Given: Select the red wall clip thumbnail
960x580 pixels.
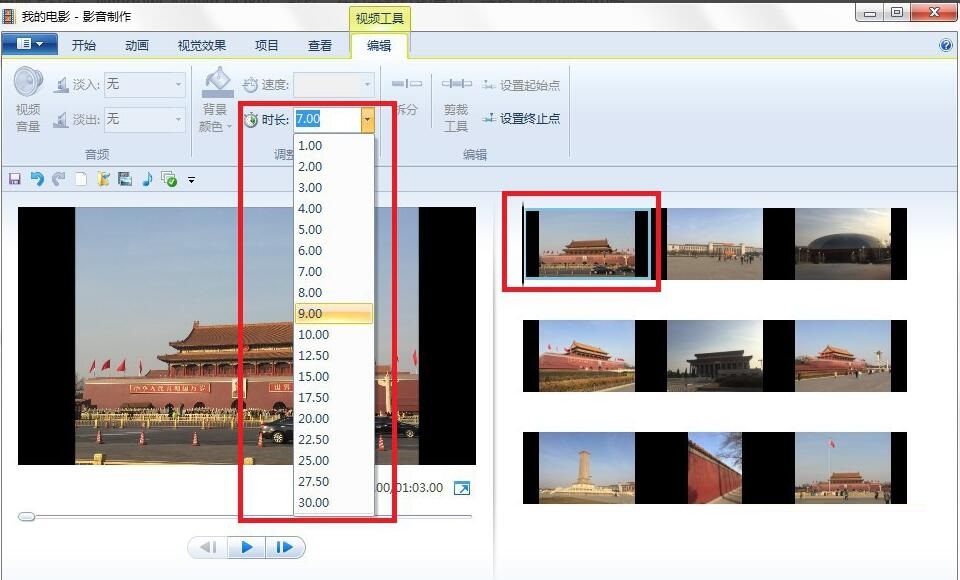Looking at the screenshot, I should tap(714, 468).
